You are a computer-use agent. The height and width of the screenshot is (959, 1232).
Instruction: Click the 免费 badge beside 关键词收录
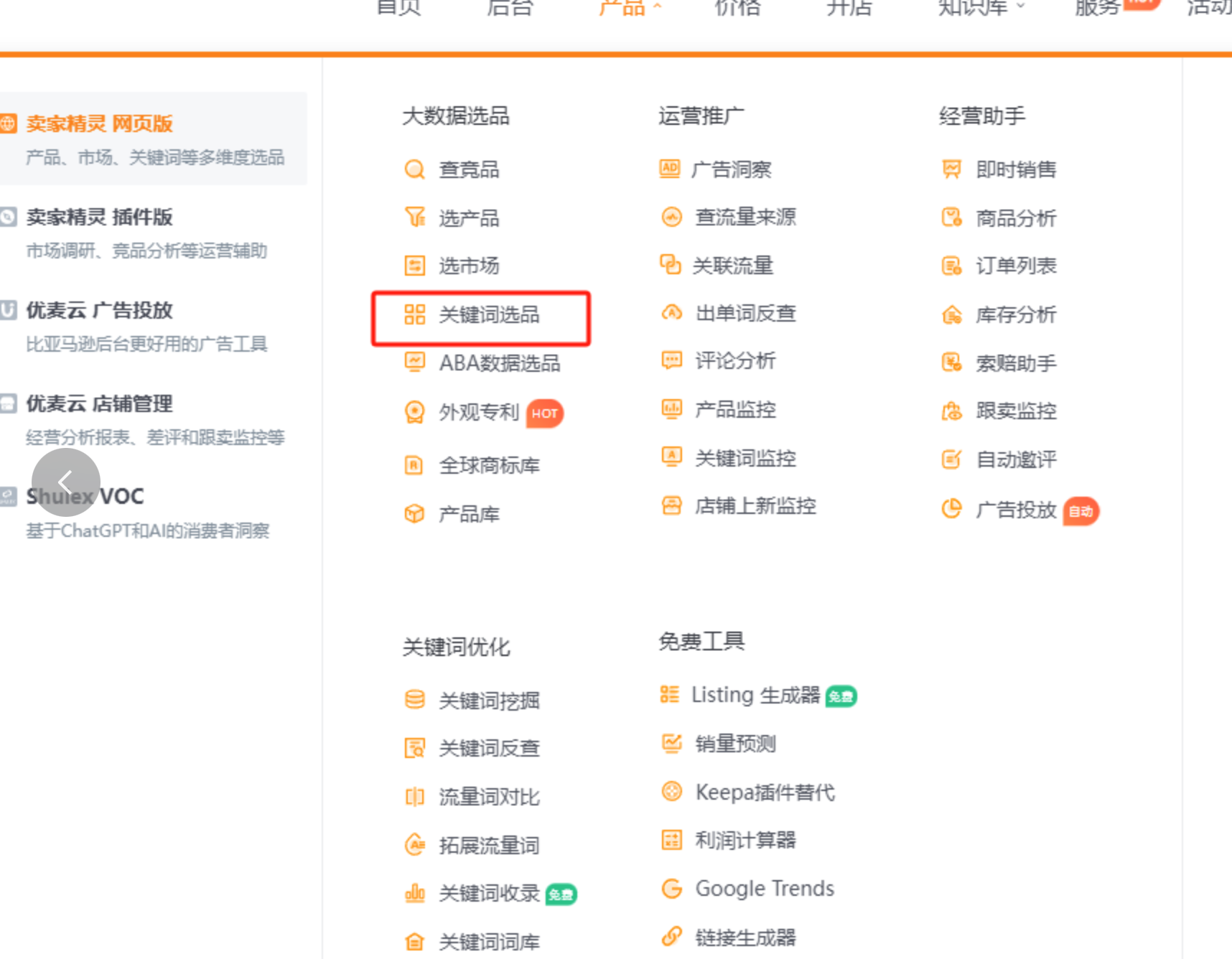click(561, 894)
